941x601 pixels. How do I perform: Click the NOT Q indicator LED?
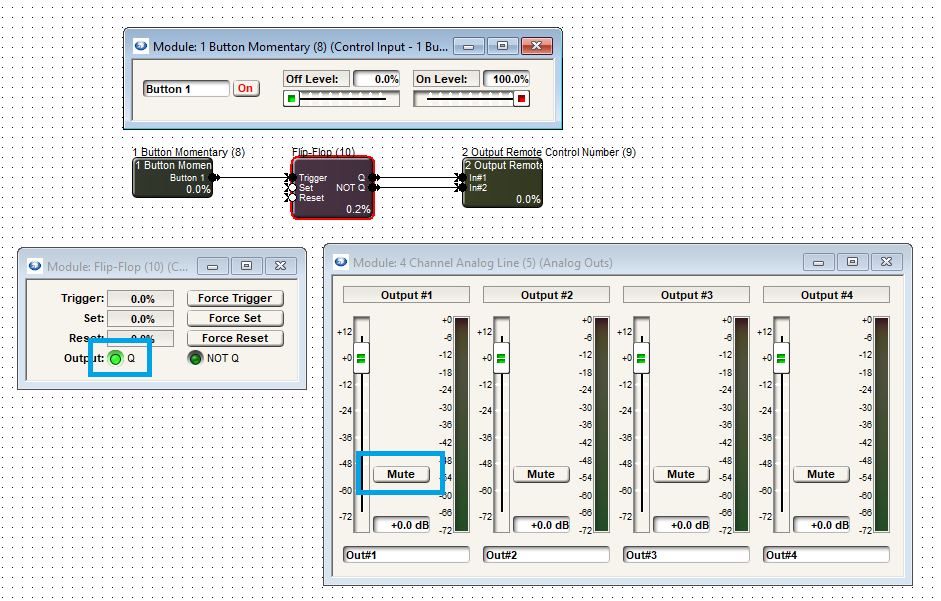196,358
